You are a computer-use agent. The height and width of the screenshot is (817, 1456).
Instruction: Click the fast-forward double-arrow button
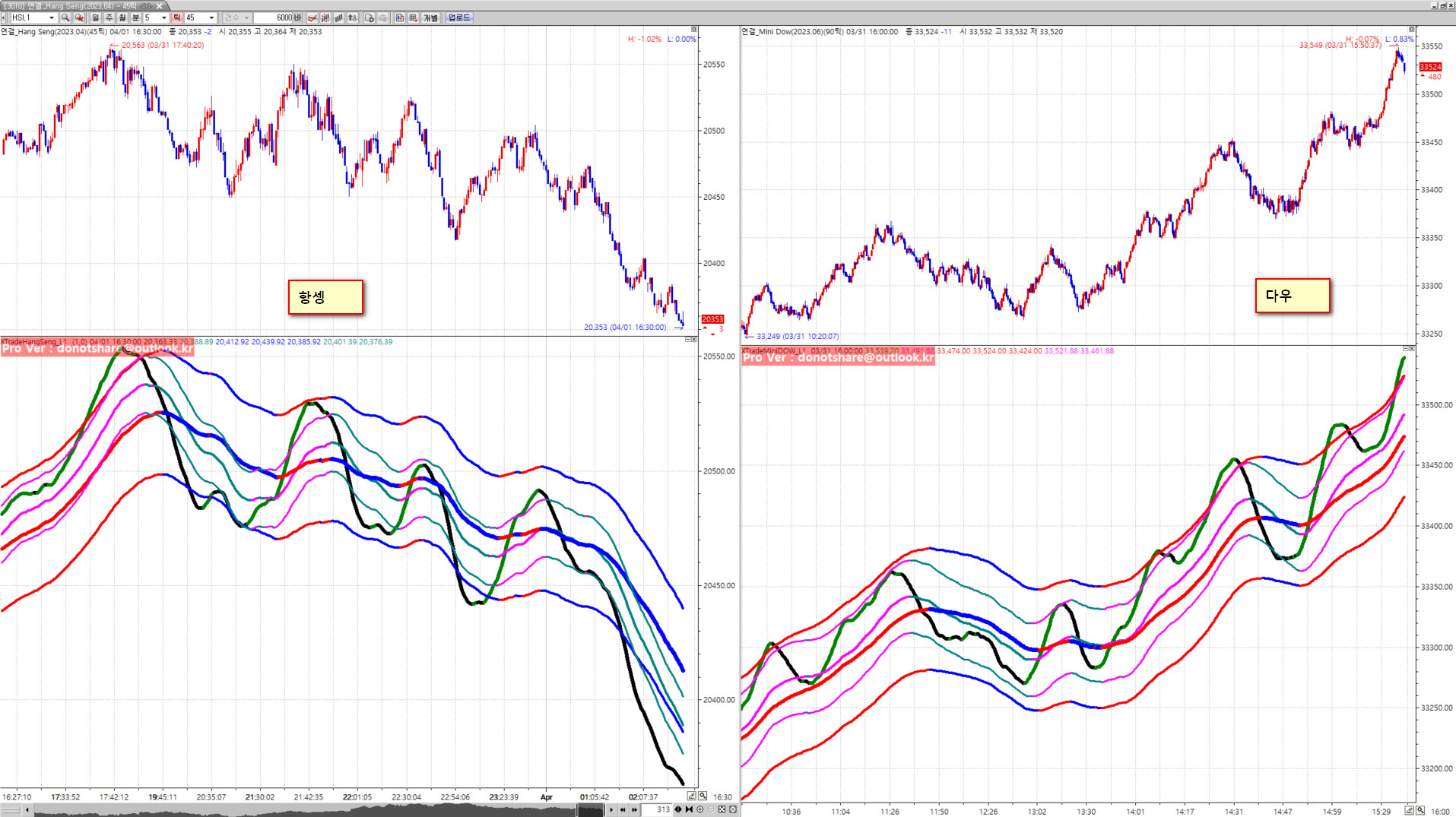point(635,810)
